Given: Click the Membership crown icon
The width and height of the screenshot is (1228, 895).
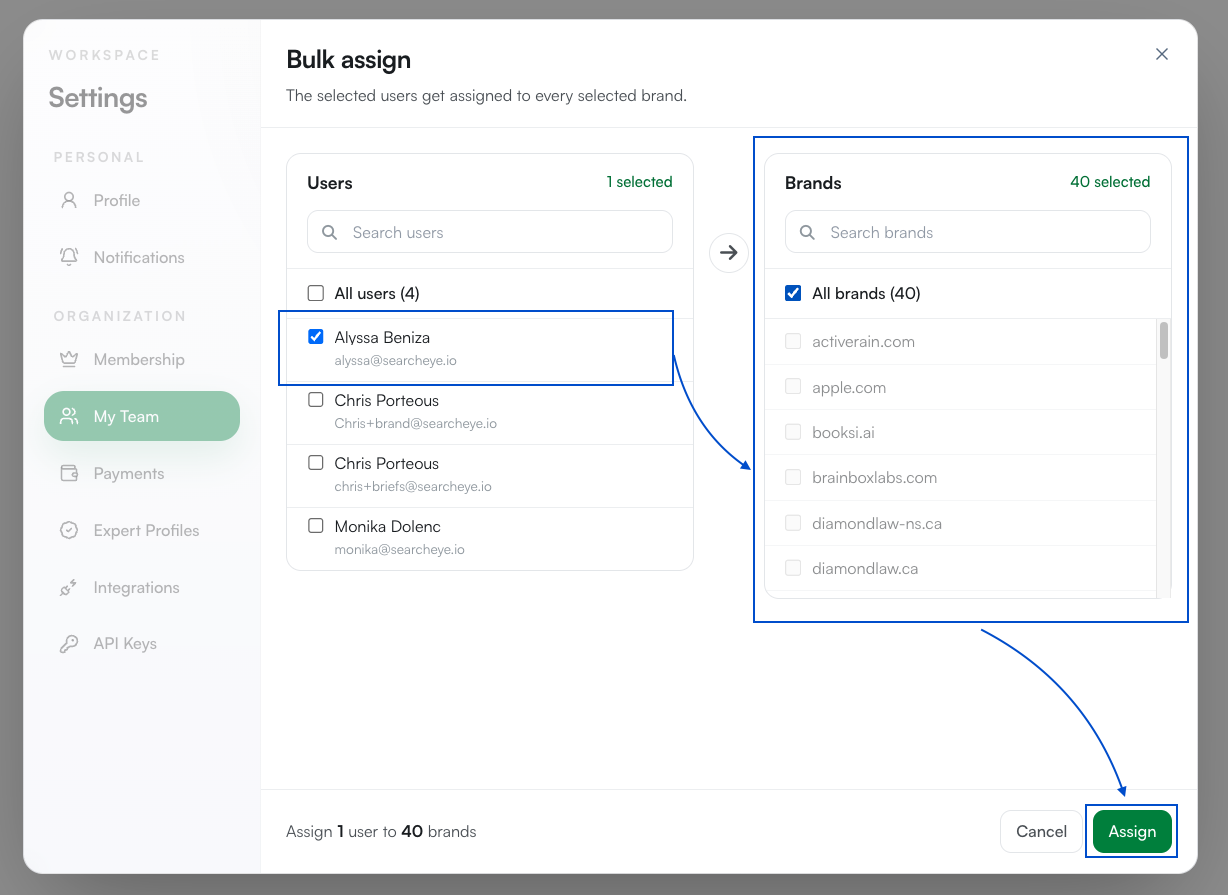Looking at the screenshot, I should point(69,359).
